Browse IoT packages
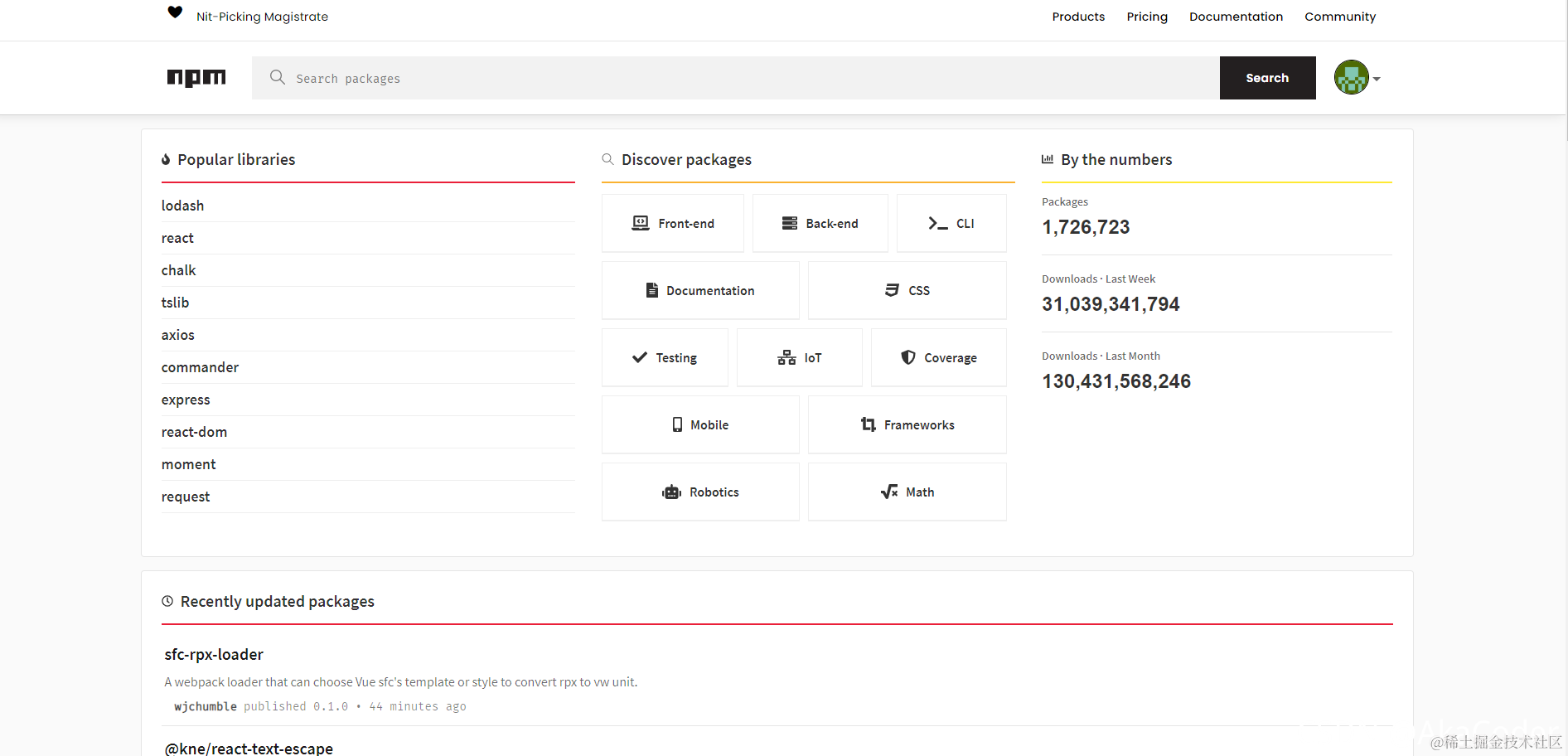The image size is (1568, 756). [800, 357]
